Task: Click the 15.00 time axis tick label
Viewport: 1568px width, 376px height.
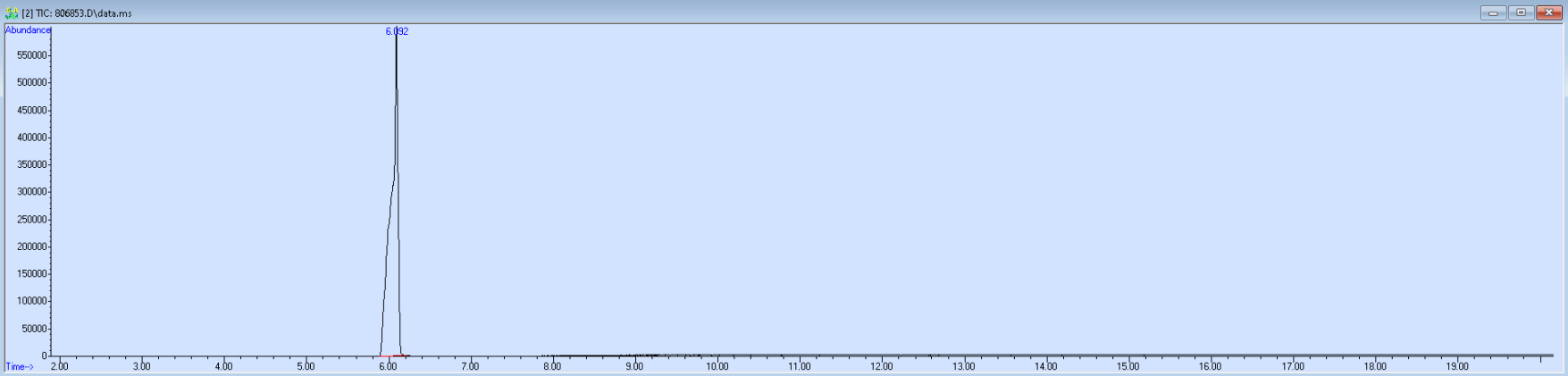Action: click(1128, 367)
